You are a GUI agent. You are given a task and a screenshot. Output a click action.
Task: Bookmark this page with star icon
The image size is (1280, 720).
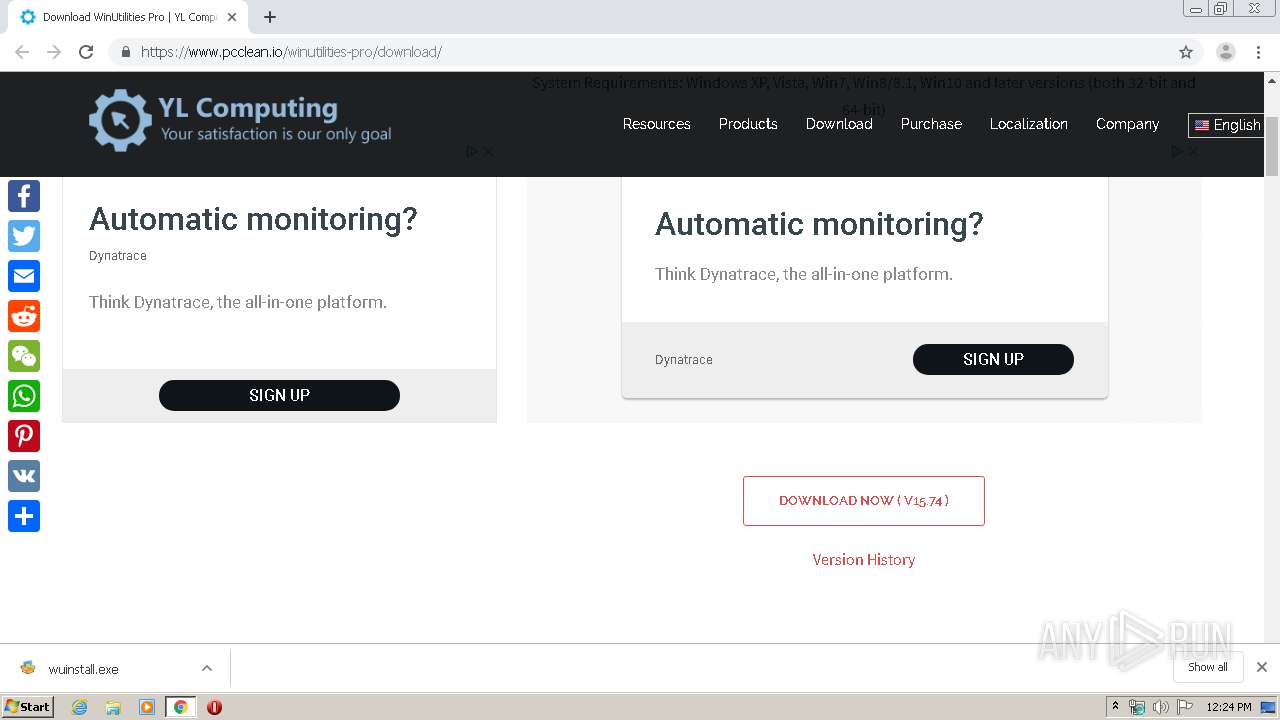point(1186,52)
